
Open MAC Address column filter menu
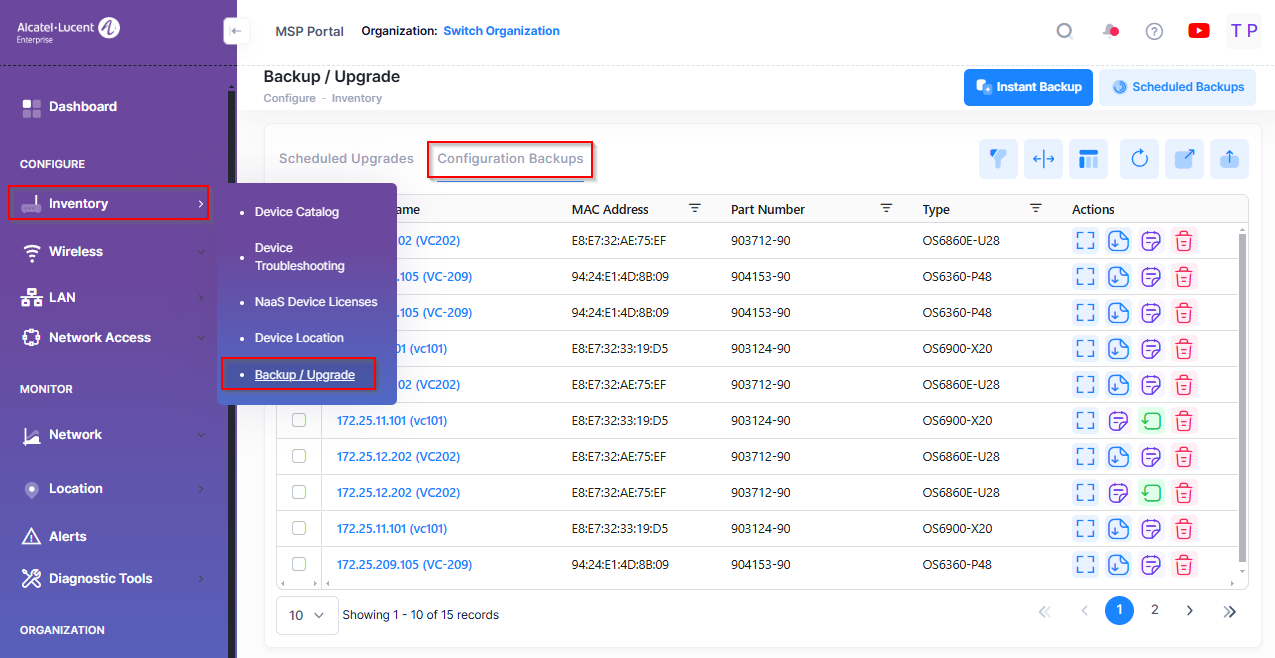694,209
